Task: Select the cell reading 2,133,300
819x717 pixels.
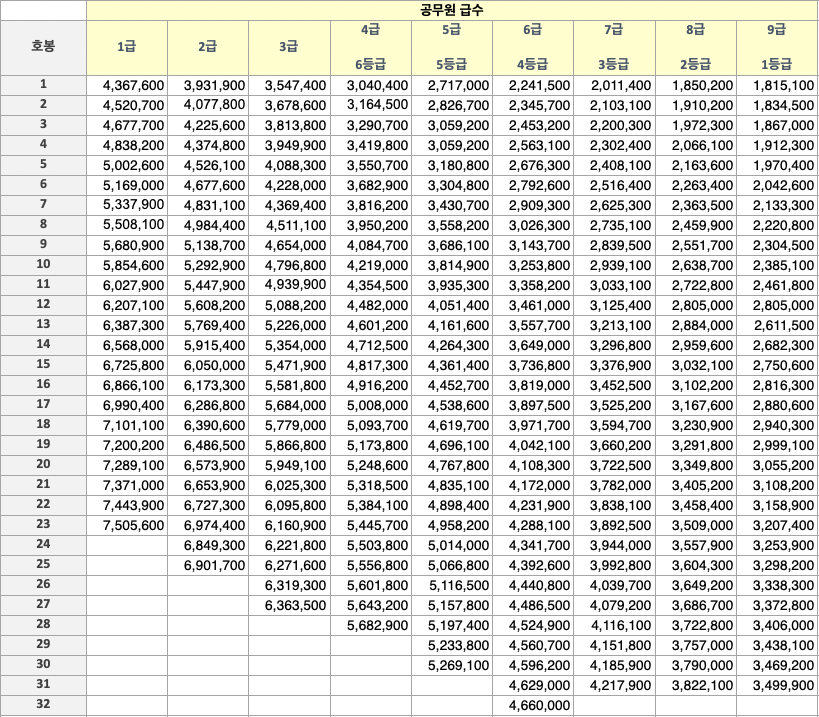Action: (x=777, y=205)
